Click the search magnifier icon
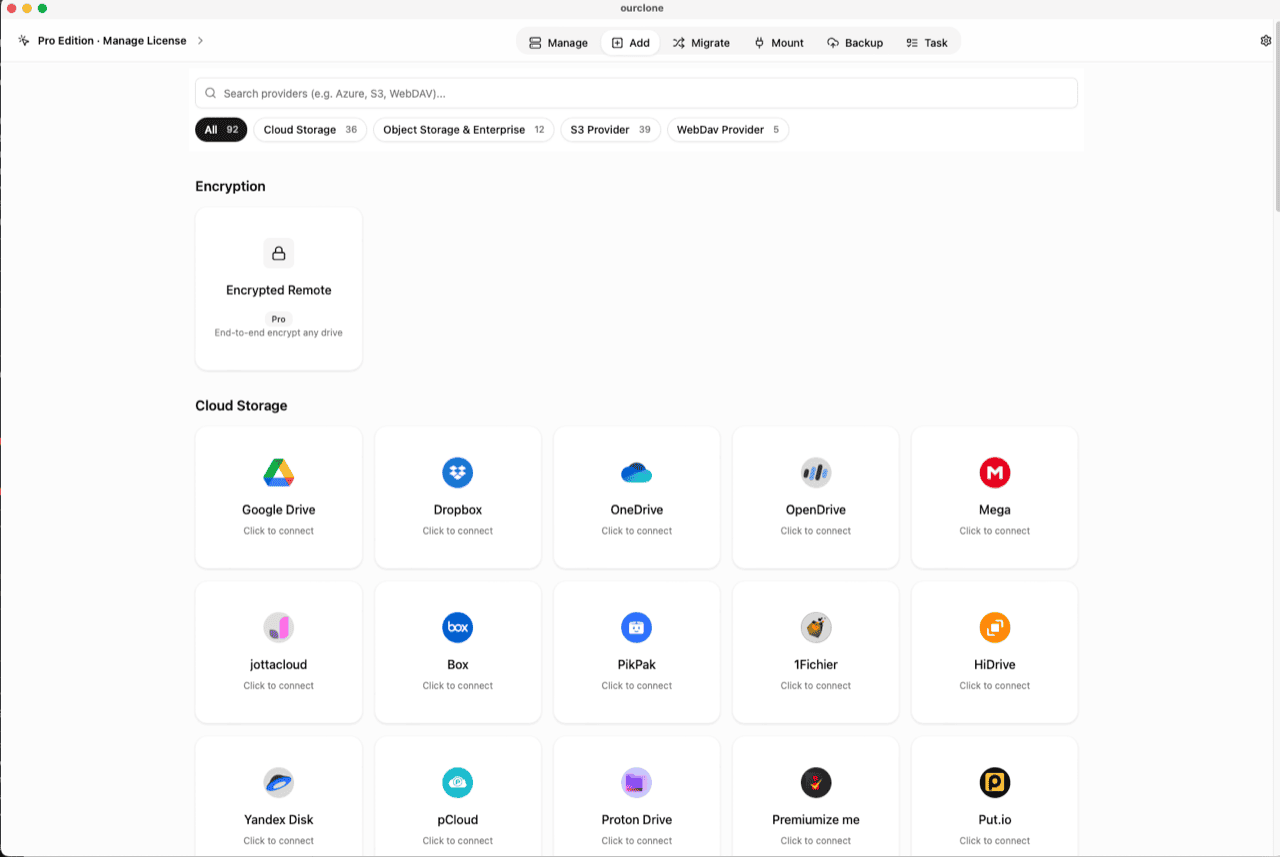The image size is (1280, 857). pos(211,93)
